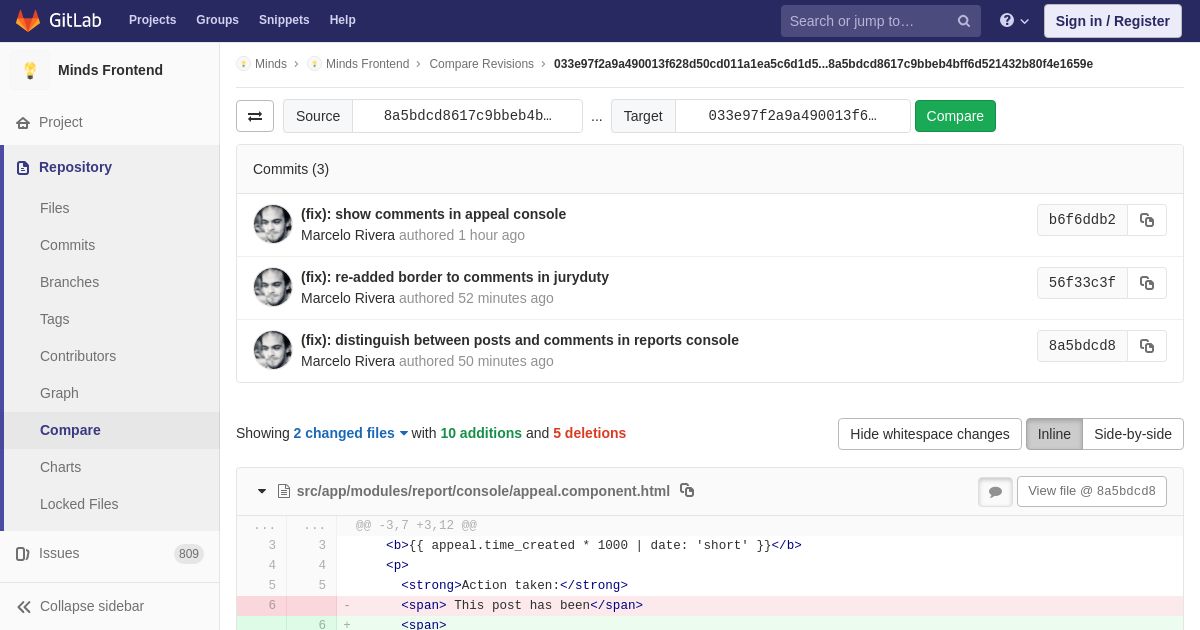
Task: Expand the 2 changed files dropdown
Action: click(x=351, y=433)
